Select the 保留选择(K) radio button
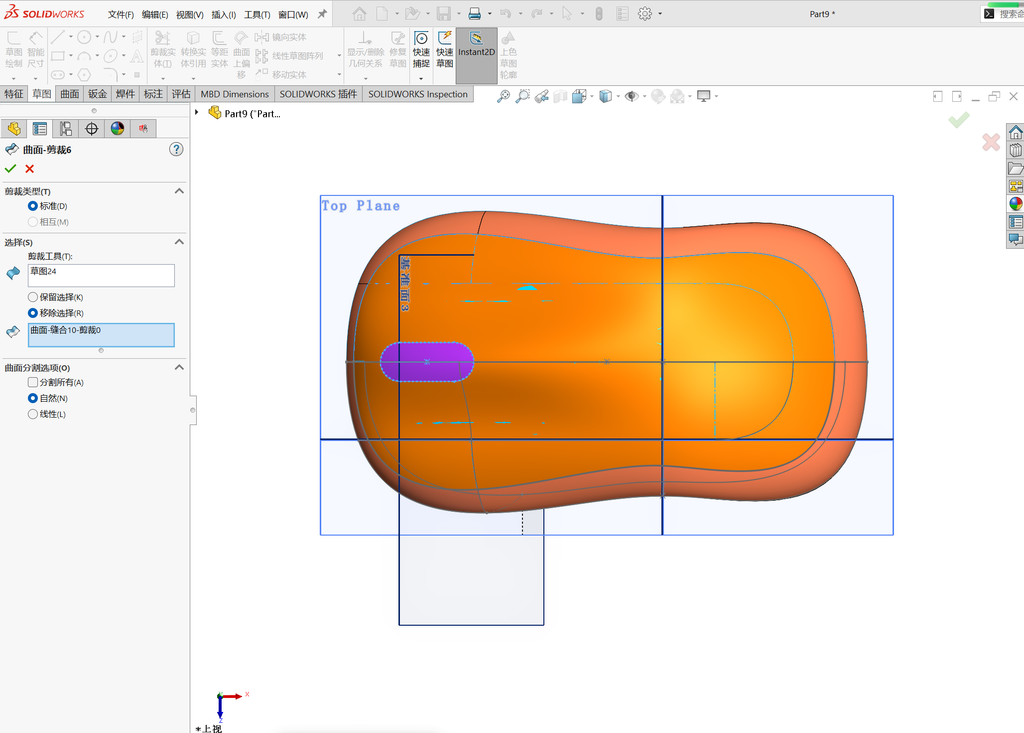 click(33, 297)
